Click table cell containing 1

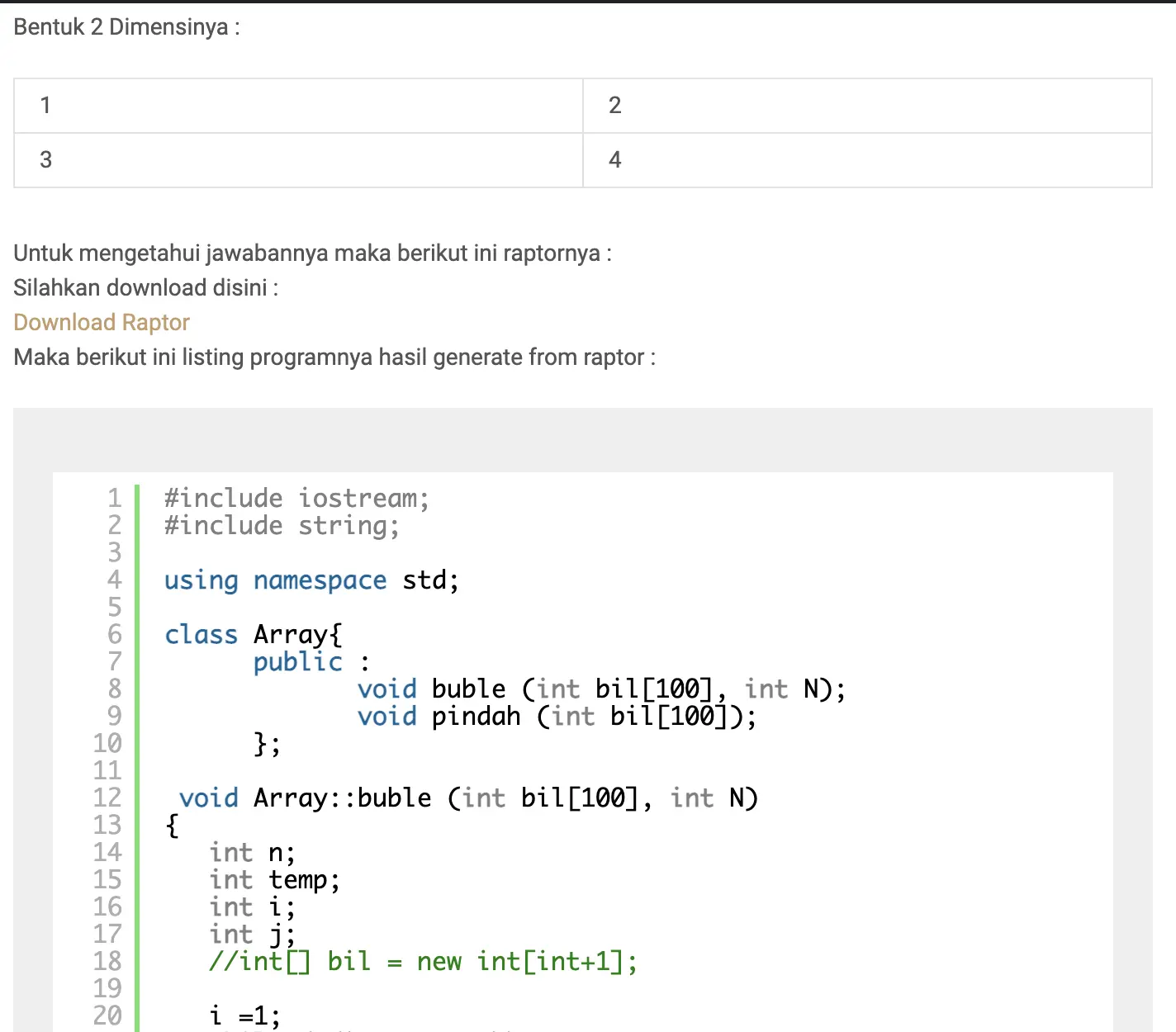coord(298,106)
